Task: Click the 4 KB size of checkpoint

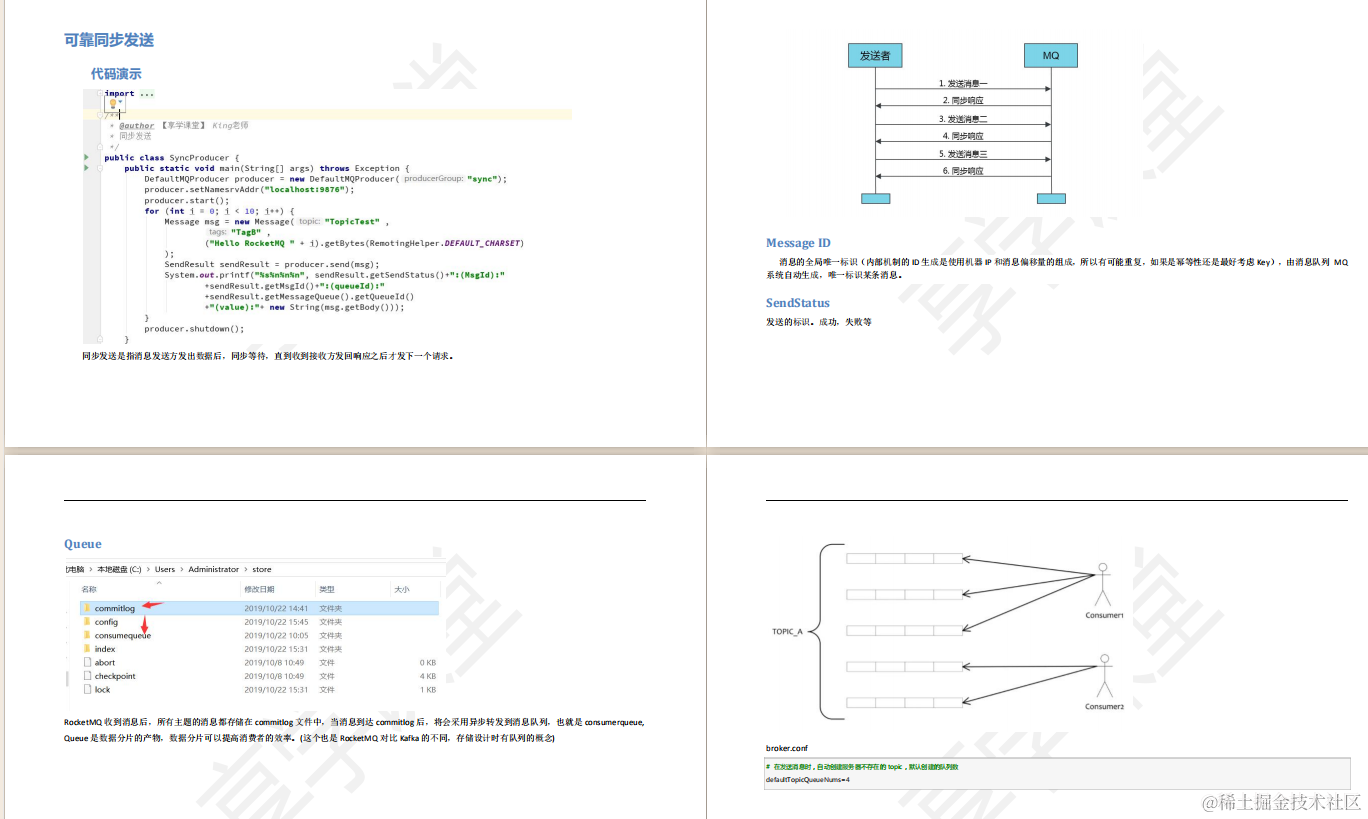Action: click(428, 676)
